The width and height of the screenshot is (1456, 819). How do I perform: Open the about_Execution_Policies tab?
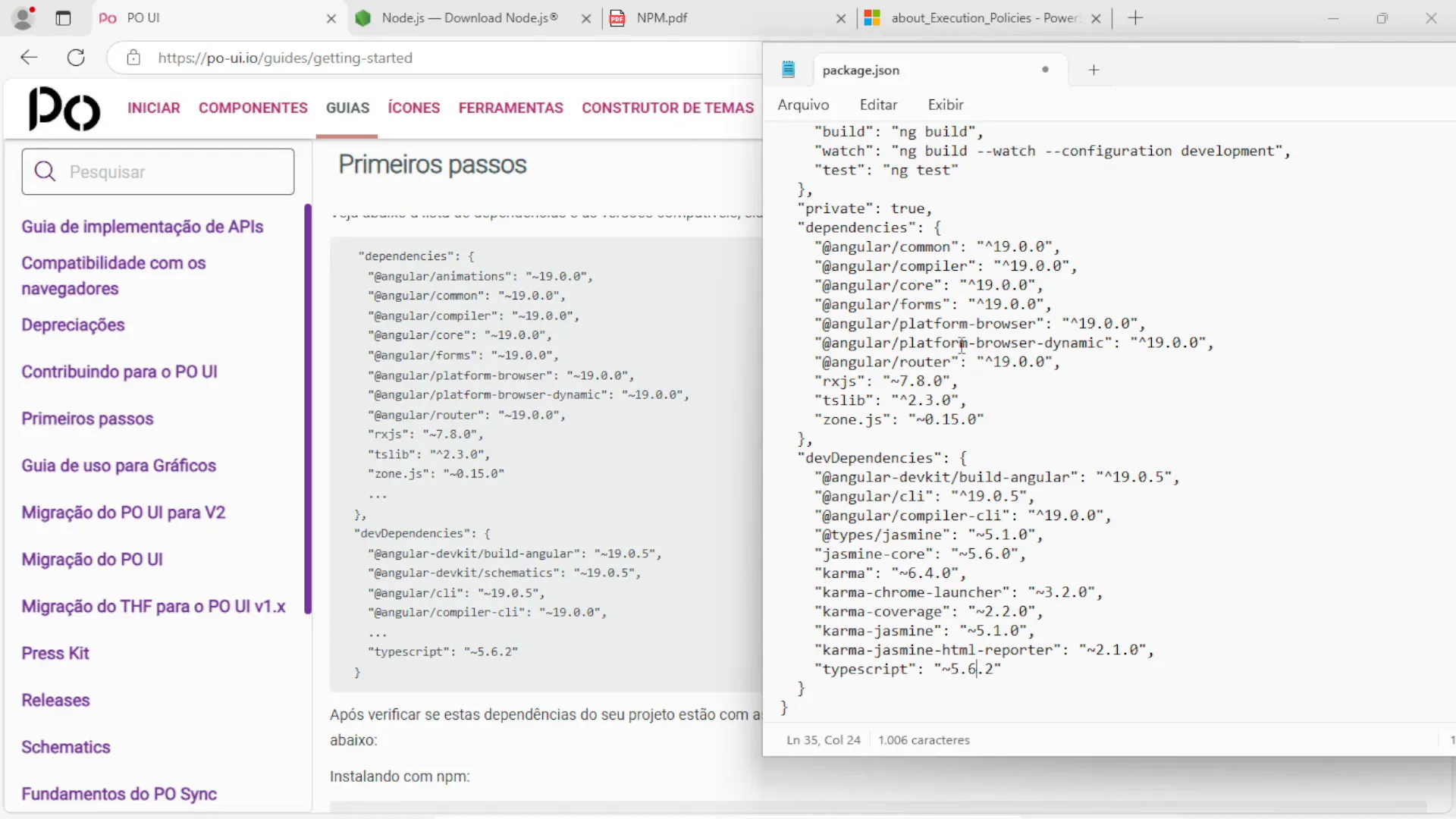[984, 18]
